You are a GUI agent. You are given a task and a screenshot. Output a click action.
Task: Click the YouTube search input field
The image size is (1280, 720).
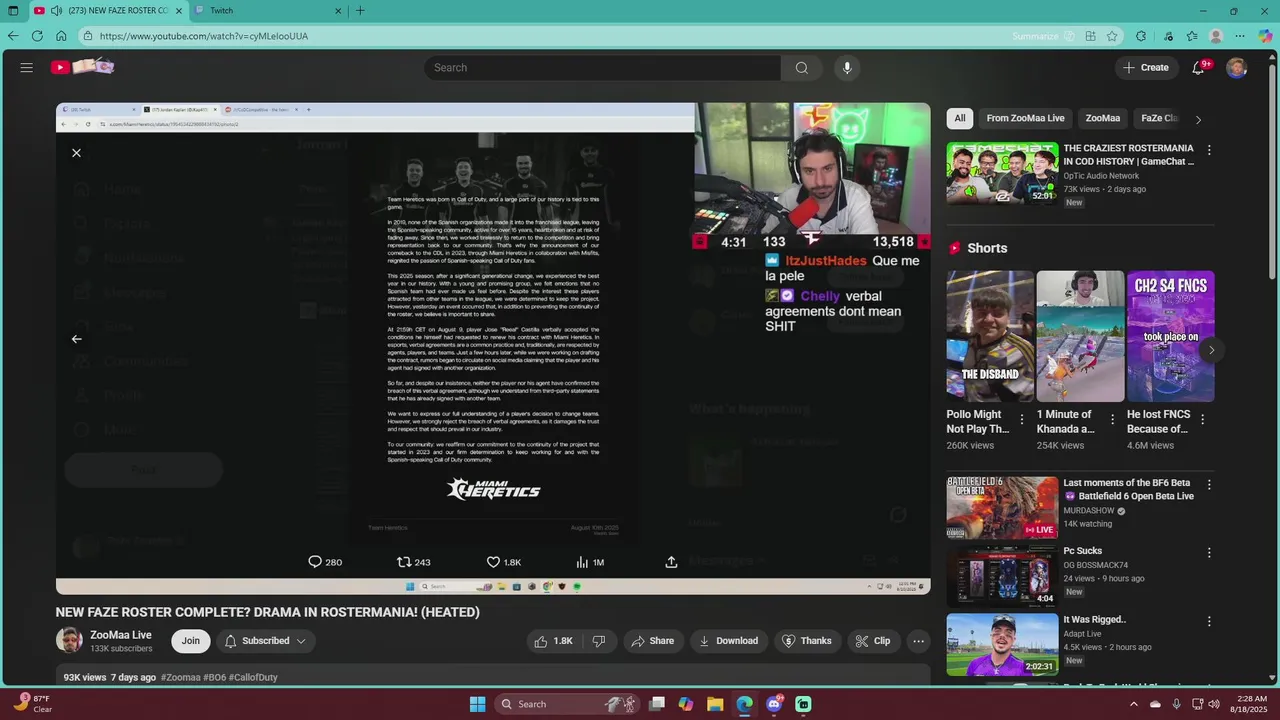click(x=602, y=68)
